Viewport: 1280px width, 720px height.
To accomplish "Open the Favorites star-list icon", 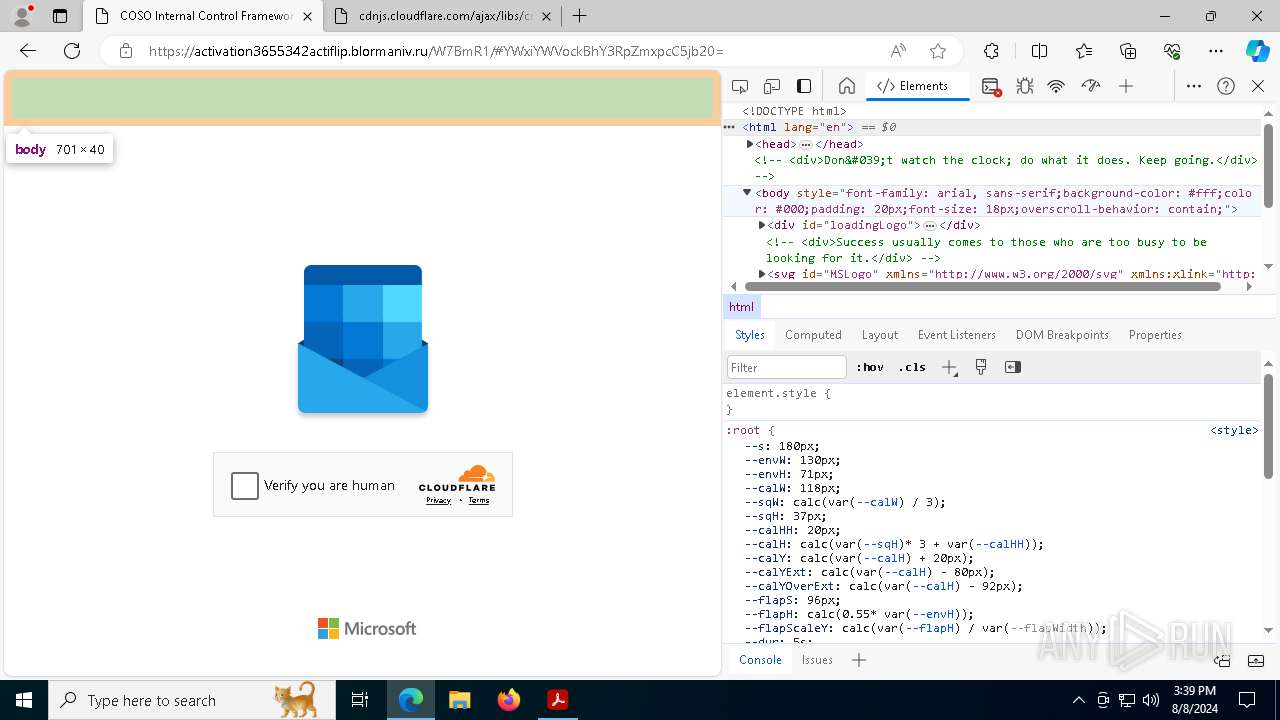I will pos(1084,51).
